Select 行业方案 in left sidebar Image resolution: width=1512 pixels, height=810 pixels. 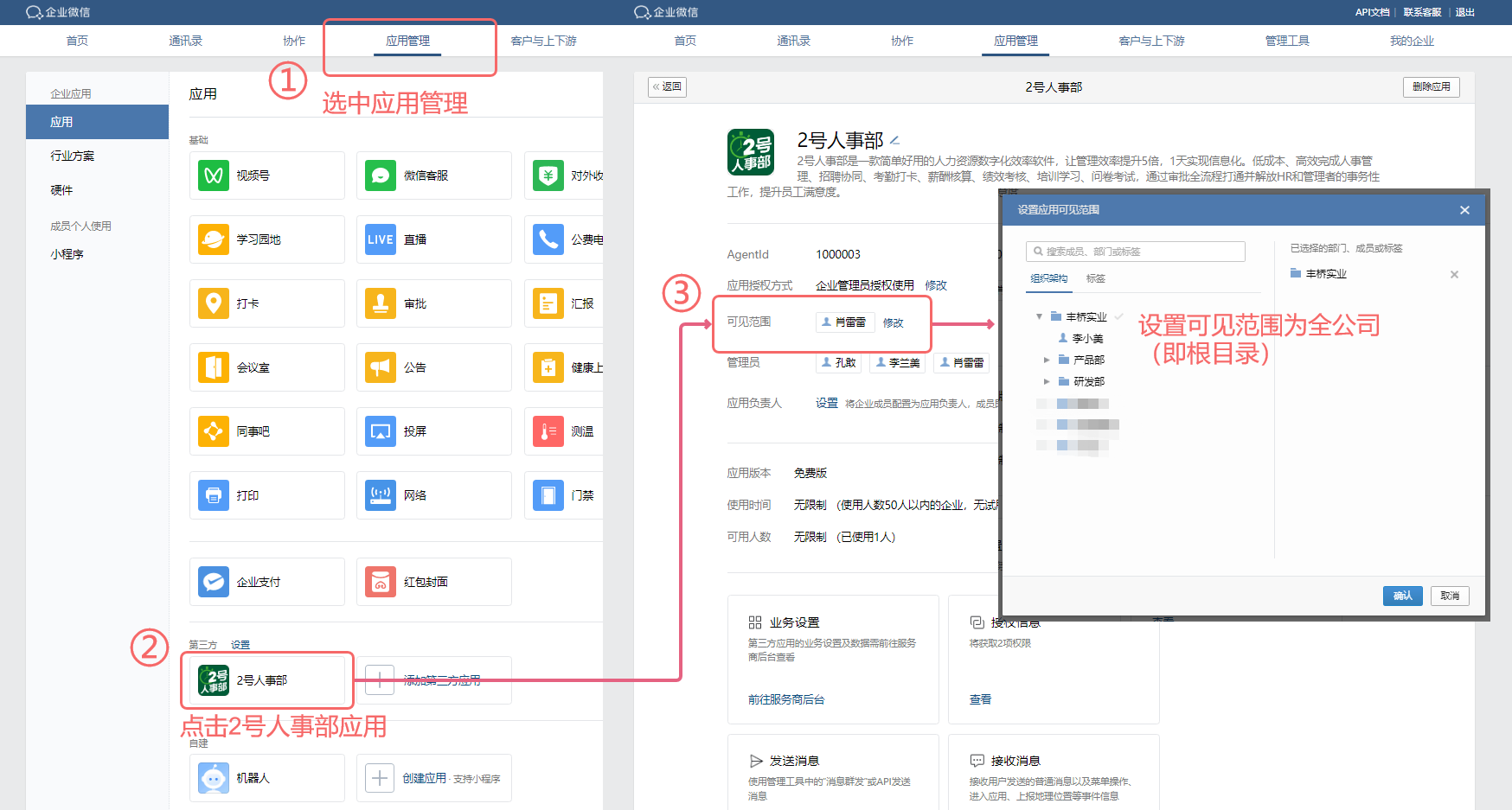pos(73,156)
